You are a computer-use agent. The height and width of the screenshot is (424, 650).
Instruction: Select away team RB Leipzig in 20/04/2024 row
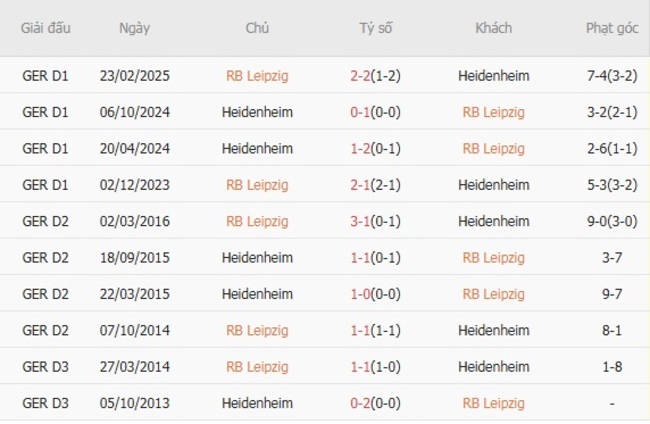pos(493,148)
